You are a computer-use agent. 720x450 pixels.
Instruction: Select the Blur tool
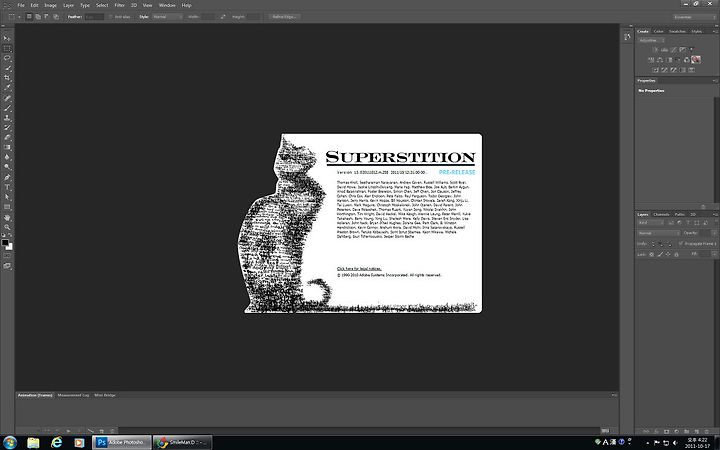7,157
